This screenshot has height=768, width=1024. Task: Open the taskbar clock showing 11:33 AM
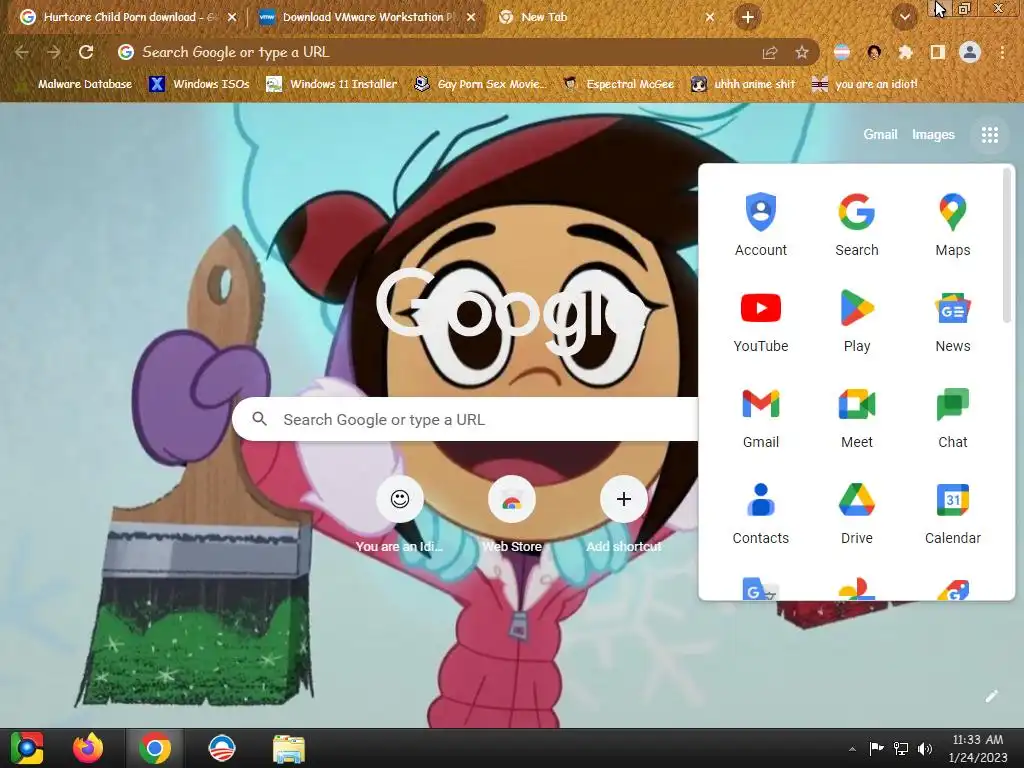977,748
